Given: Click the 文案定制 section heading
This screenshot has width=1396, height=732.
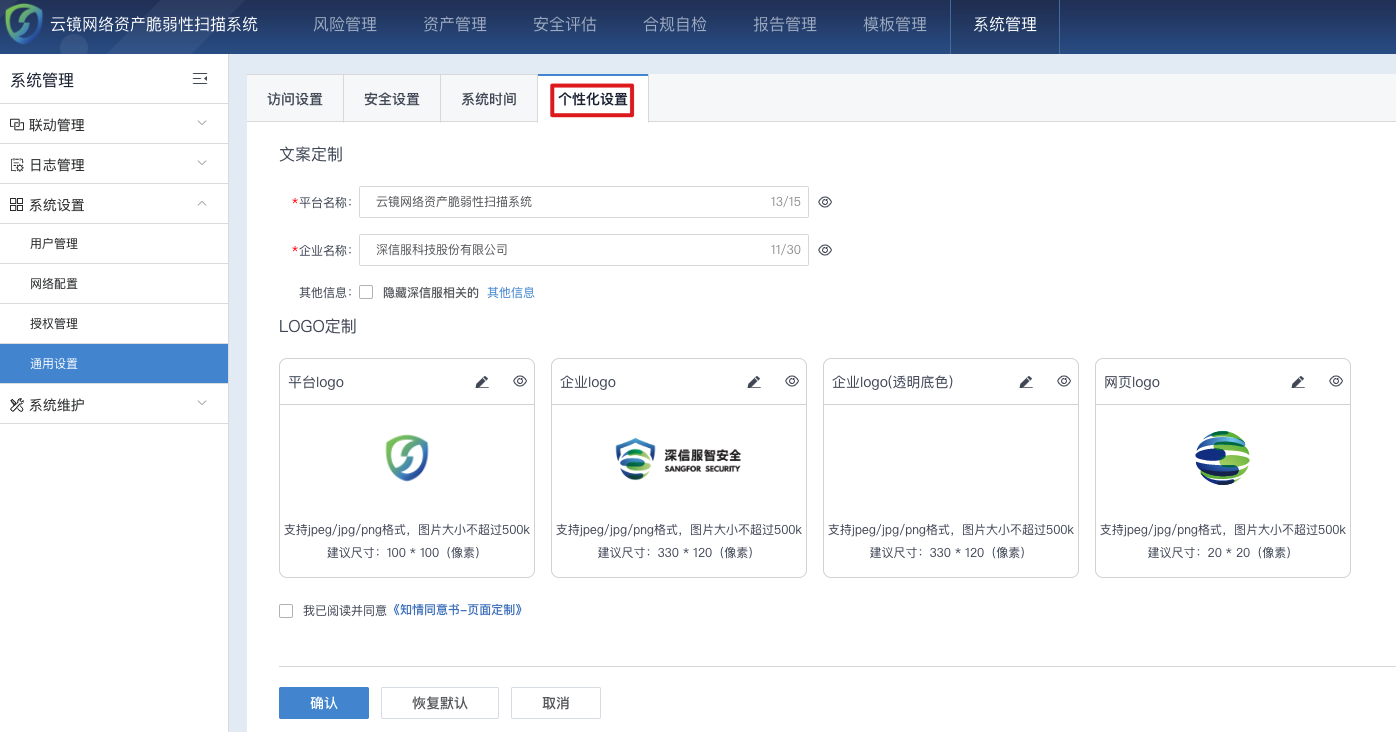Looking at the screenshot, I should click(x=311, y=154).
